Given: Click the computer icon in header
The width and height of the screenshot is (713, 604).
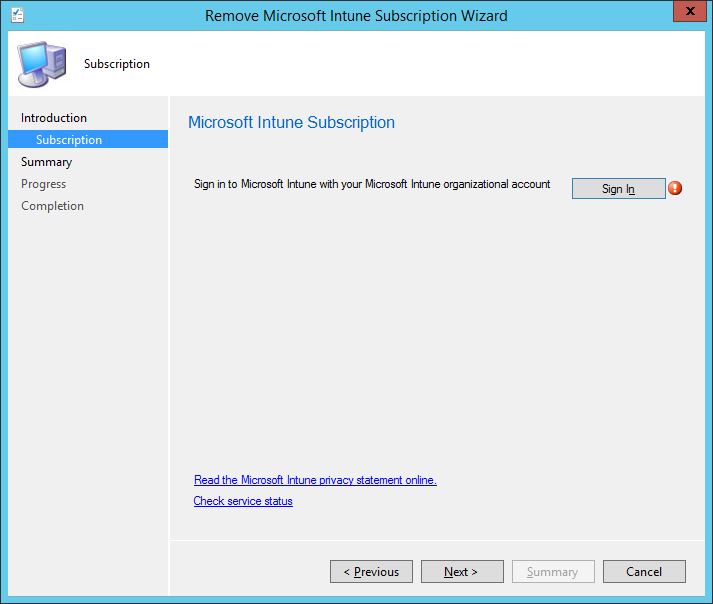Looking at the screenshot, I should click(x=42, y=64).
